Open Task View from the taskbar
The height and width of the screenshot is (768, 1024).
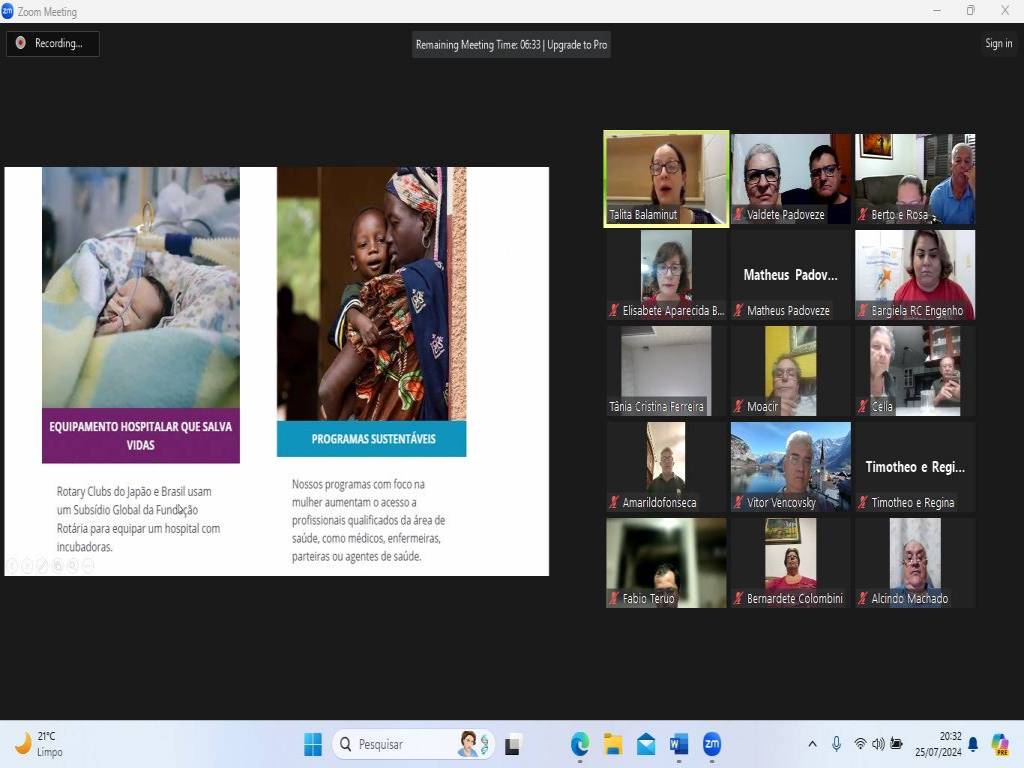pos(513,744)
